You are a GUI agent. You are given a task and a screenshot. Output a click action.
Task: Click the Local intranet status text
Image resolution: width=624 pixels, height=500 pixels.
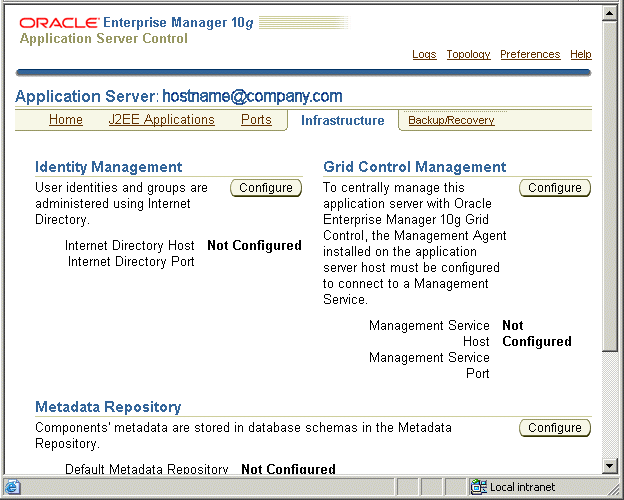[x=522, y=487]
